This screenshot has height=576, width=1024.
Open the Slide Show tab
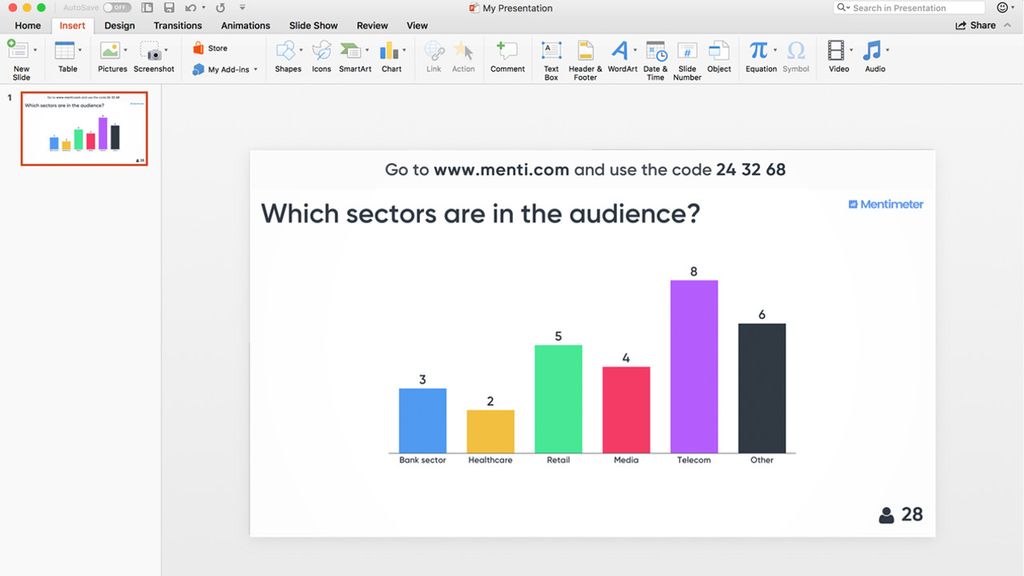[x=313, y=25]
